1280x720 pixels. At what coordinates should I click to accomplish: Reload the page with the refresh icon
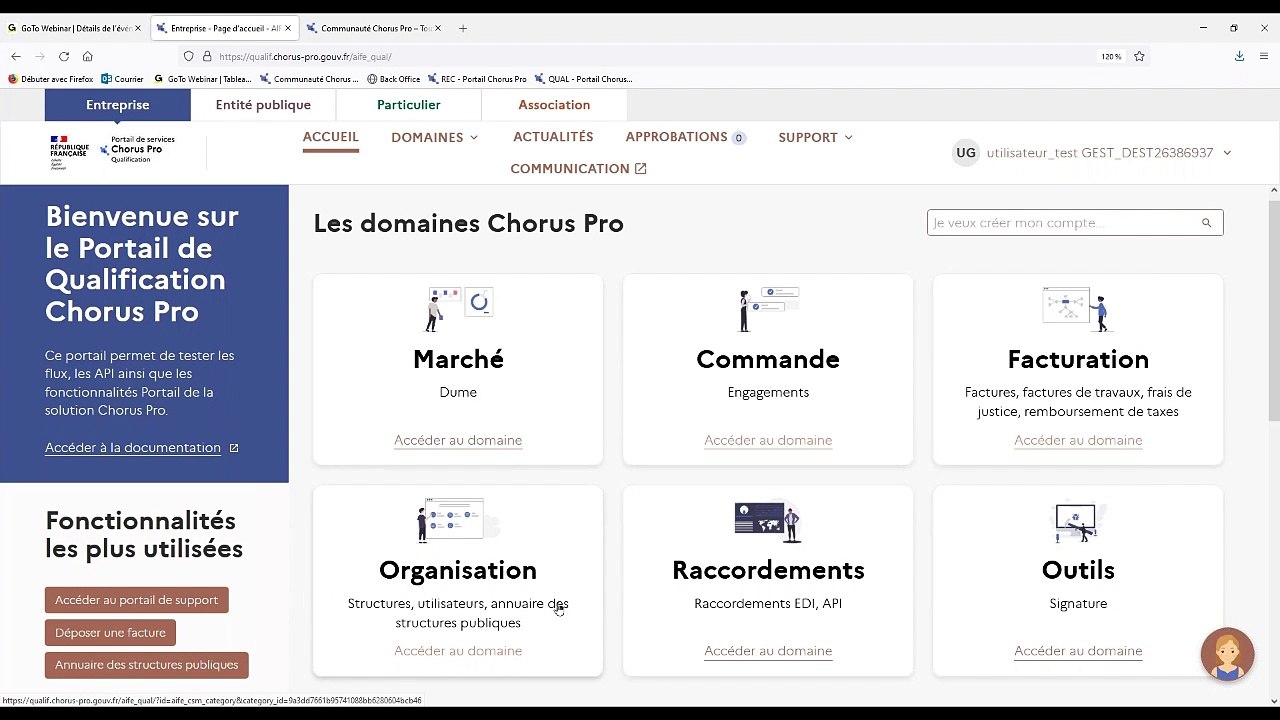pos(64,57)
